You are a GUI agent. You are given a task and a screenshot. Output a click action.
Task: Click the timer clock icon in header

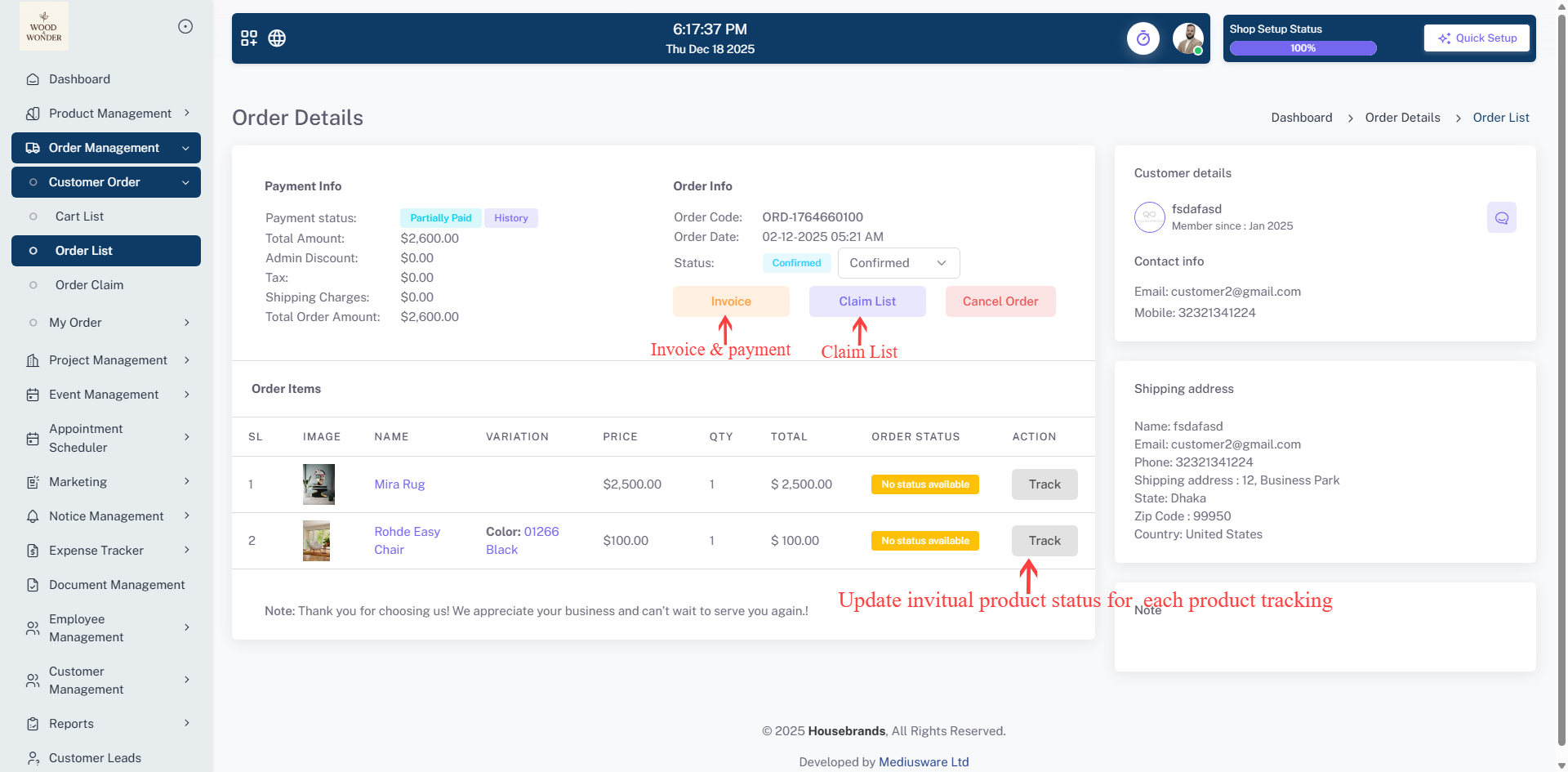[x=1143, y=38]
